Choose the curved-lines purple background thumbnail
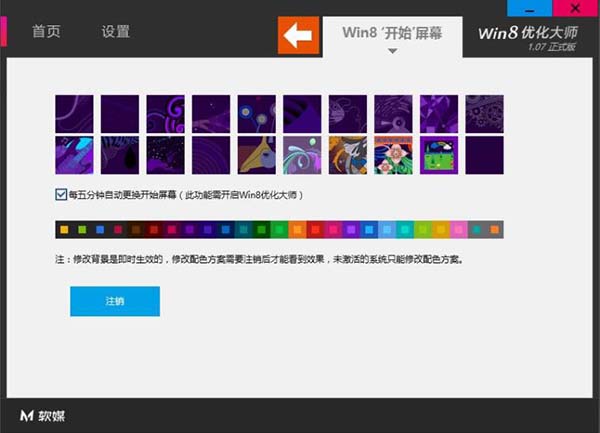Viewport: 600px width, 433px height. [74, 114]
